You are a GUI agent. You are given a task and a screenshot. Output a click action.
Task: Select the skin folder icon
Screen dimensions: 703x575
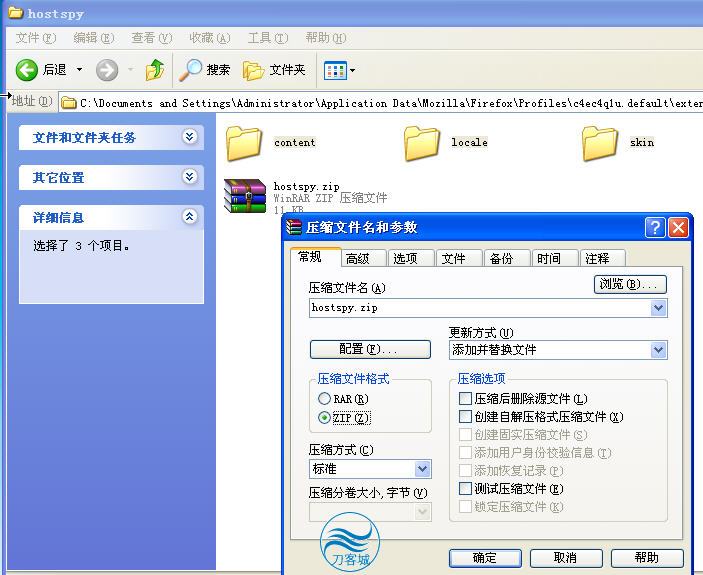[599, 143]
